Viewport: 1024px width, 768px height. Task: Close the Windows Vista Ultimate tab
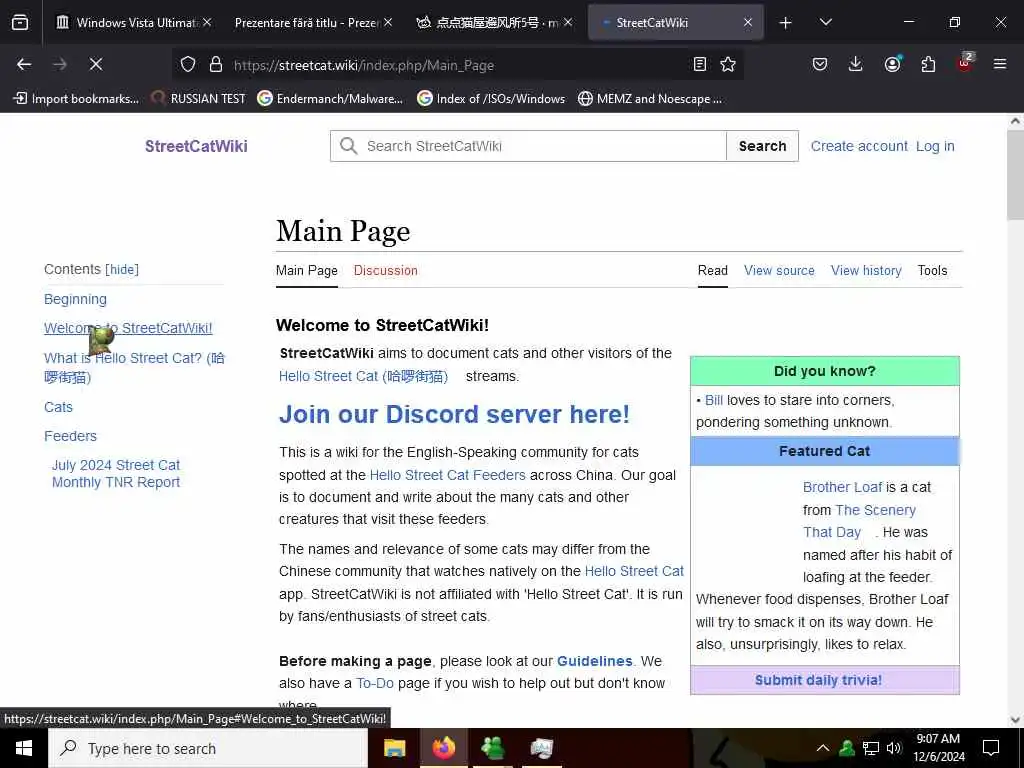coord(207,22)
